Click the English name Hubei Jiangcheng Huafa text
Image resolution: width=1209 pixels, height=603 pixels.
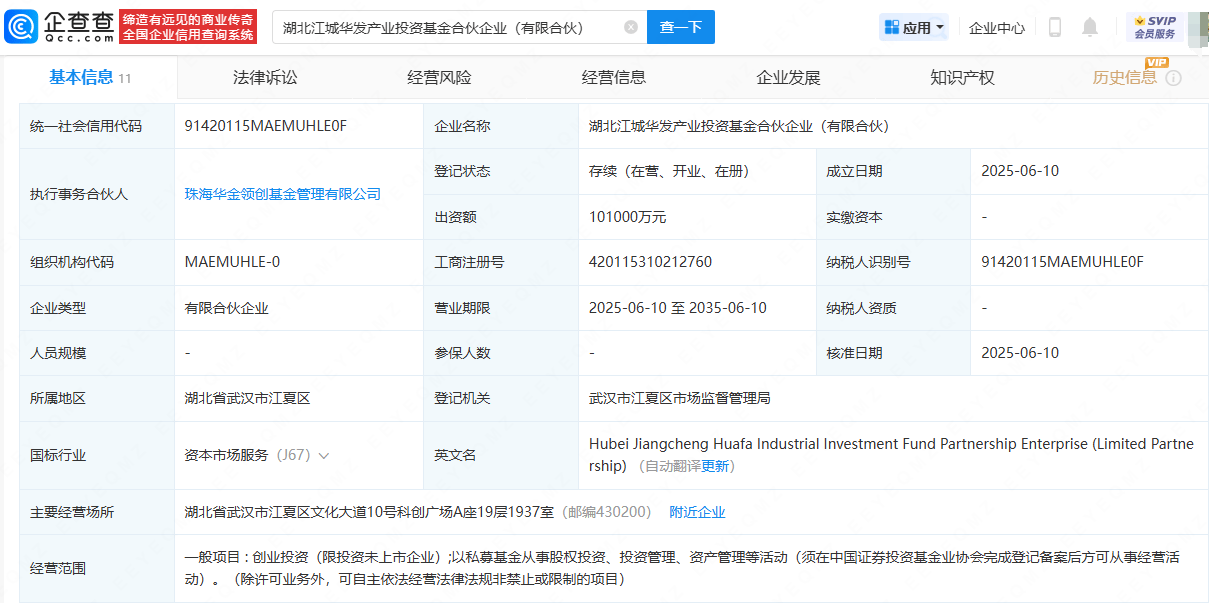pyautogui.click(x=891, y=455)
